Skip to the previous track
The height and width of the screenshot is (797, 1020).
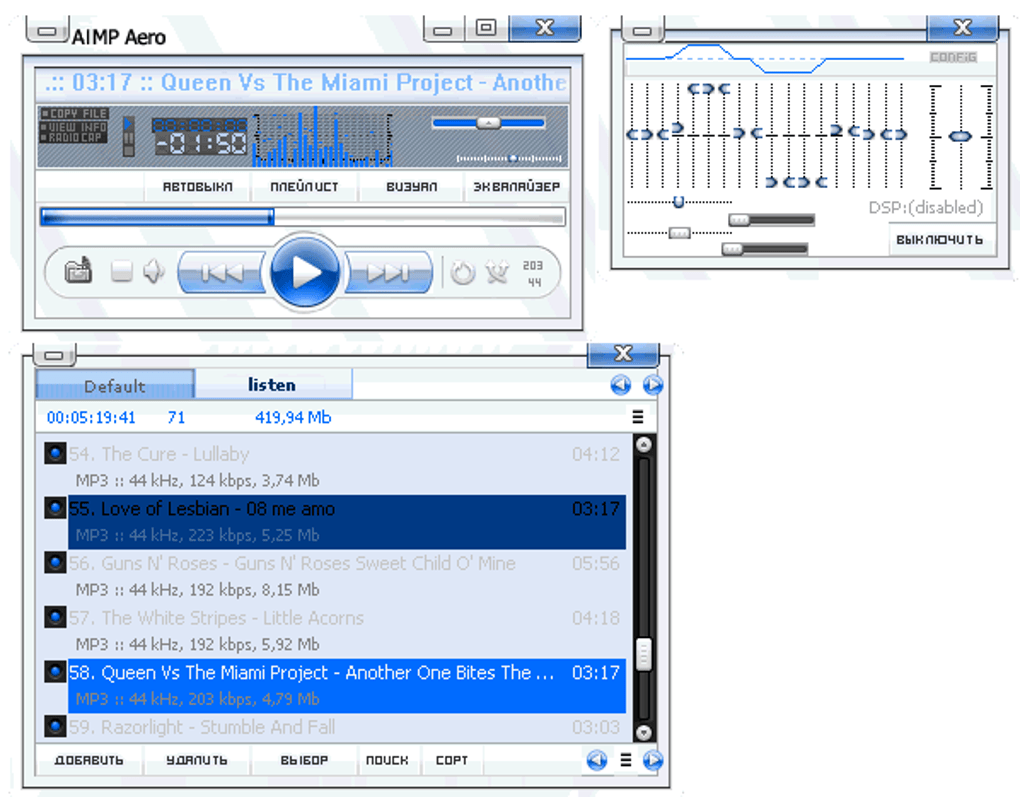pos(221,273)
